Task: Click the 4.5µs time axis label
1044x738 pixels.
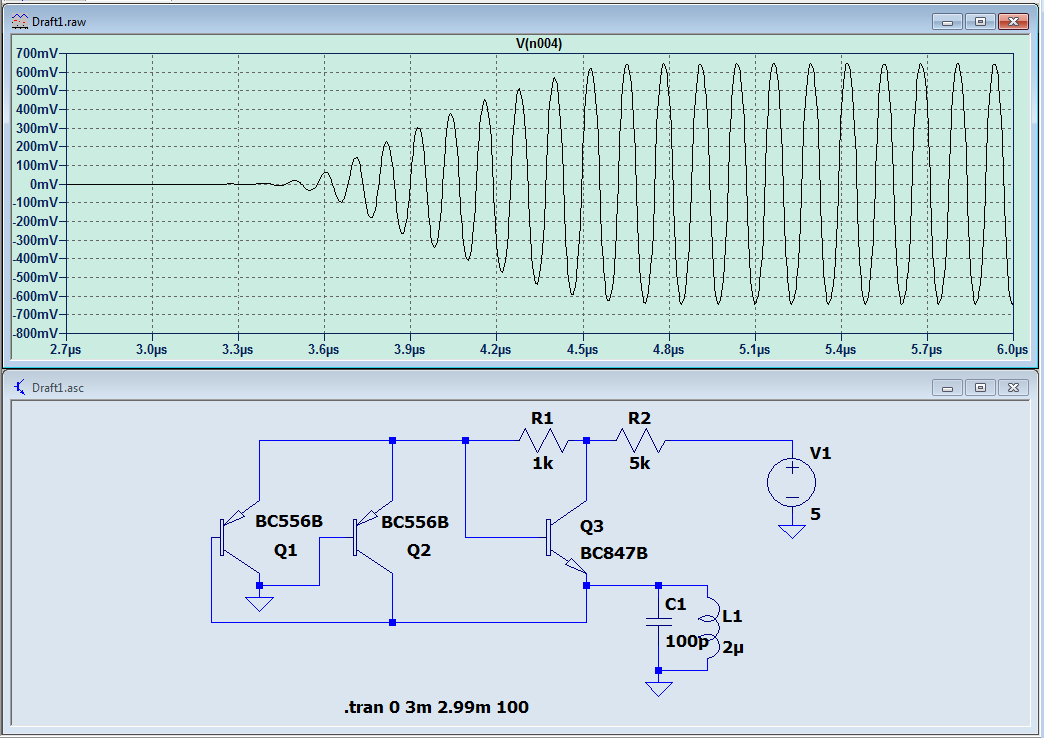Action: (583, 349)
